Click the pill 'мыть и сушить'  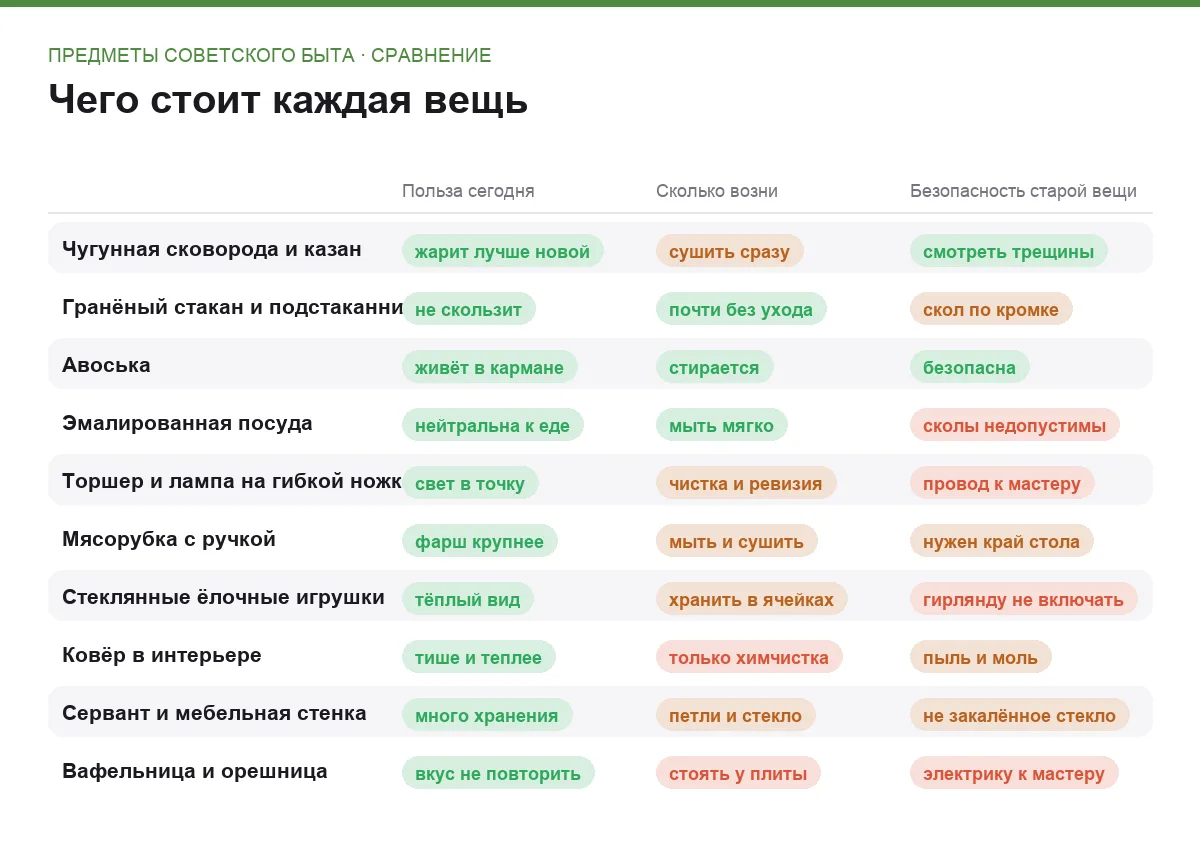(x=737, y=541)
